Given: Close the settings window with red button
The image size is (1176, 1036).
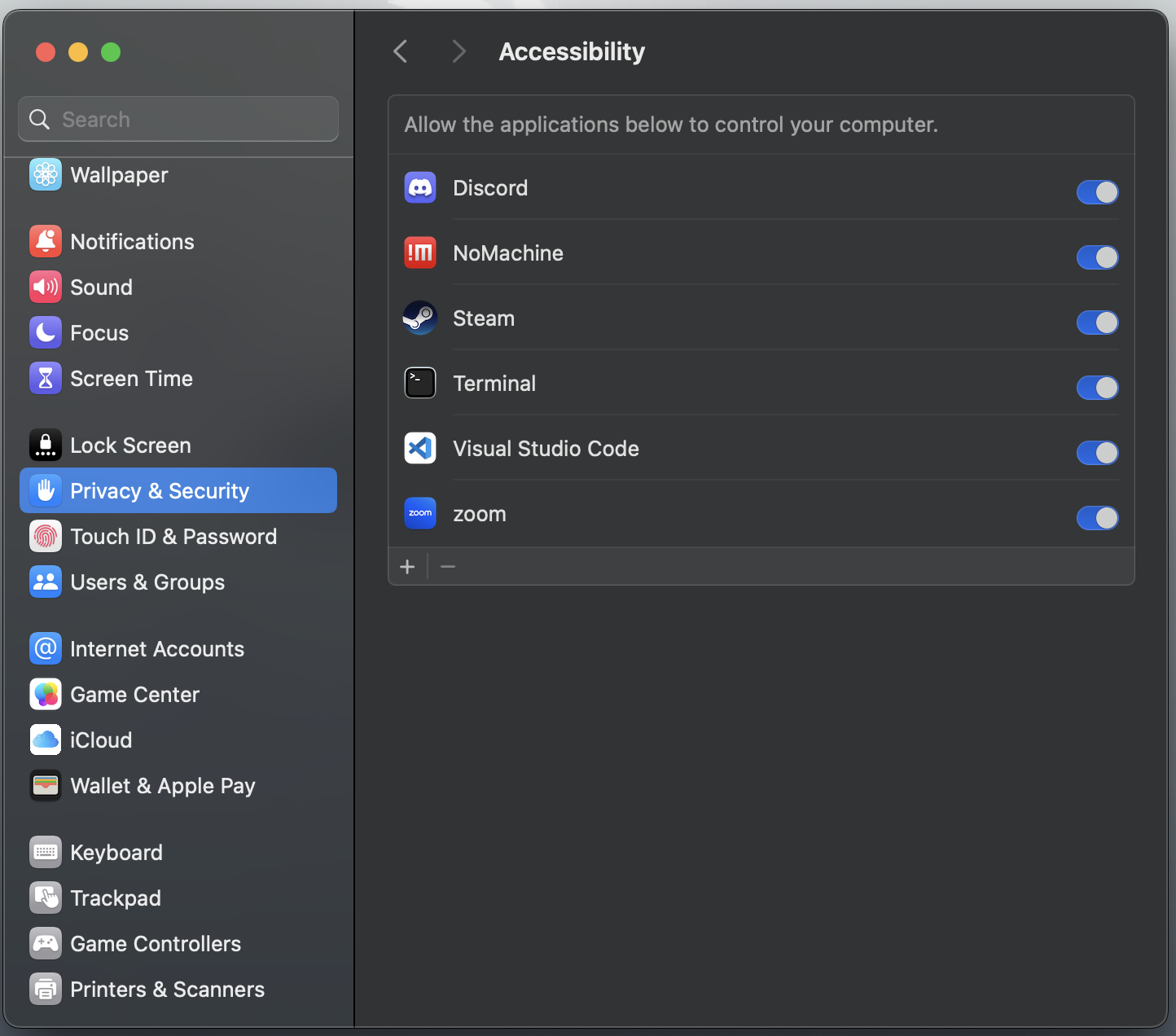Looking at the screenshot, I should click(46, 52).
